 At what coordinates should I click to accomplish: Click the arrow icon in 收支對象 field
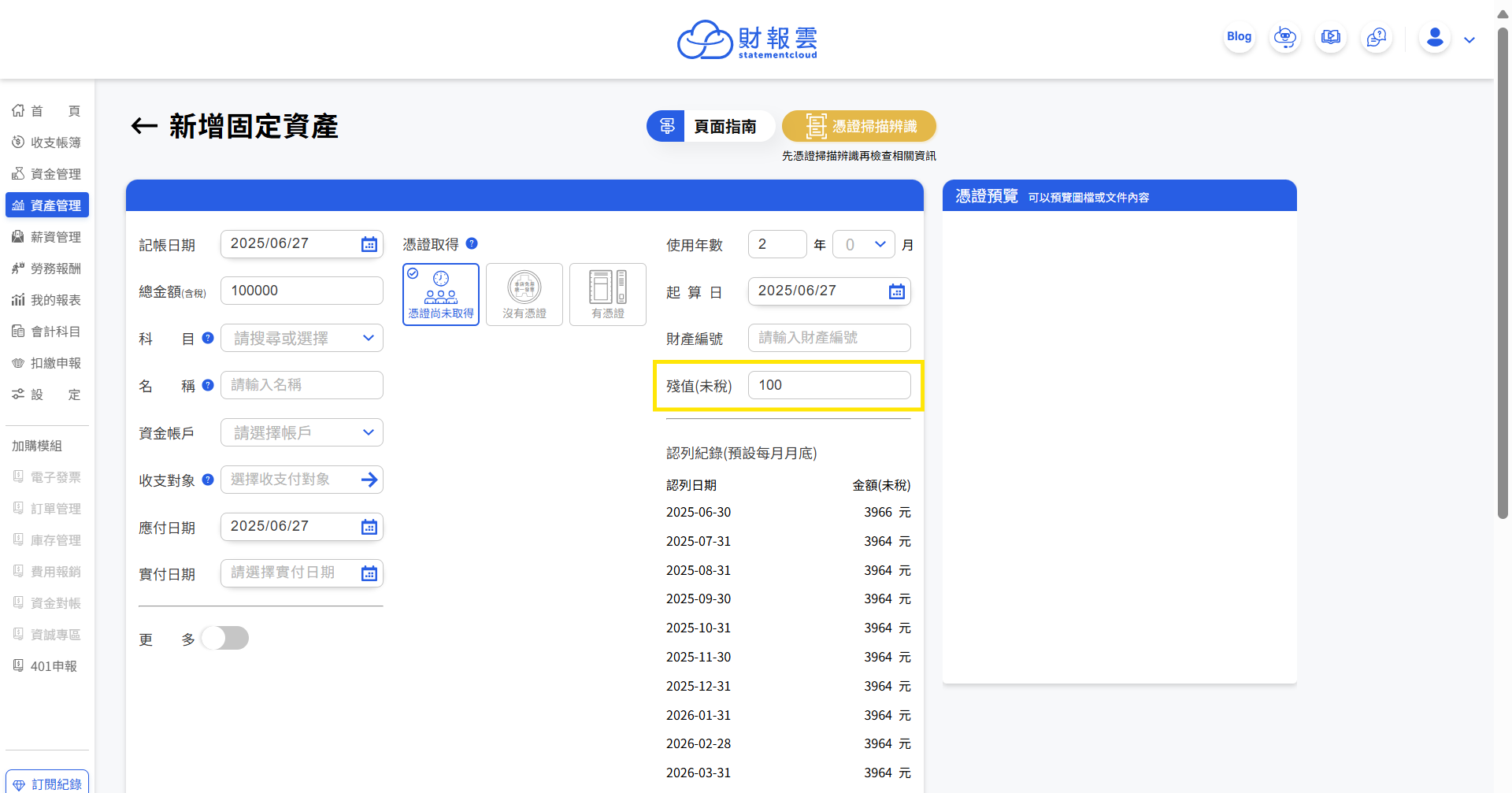pyautogui.click(x=369, y=480)
